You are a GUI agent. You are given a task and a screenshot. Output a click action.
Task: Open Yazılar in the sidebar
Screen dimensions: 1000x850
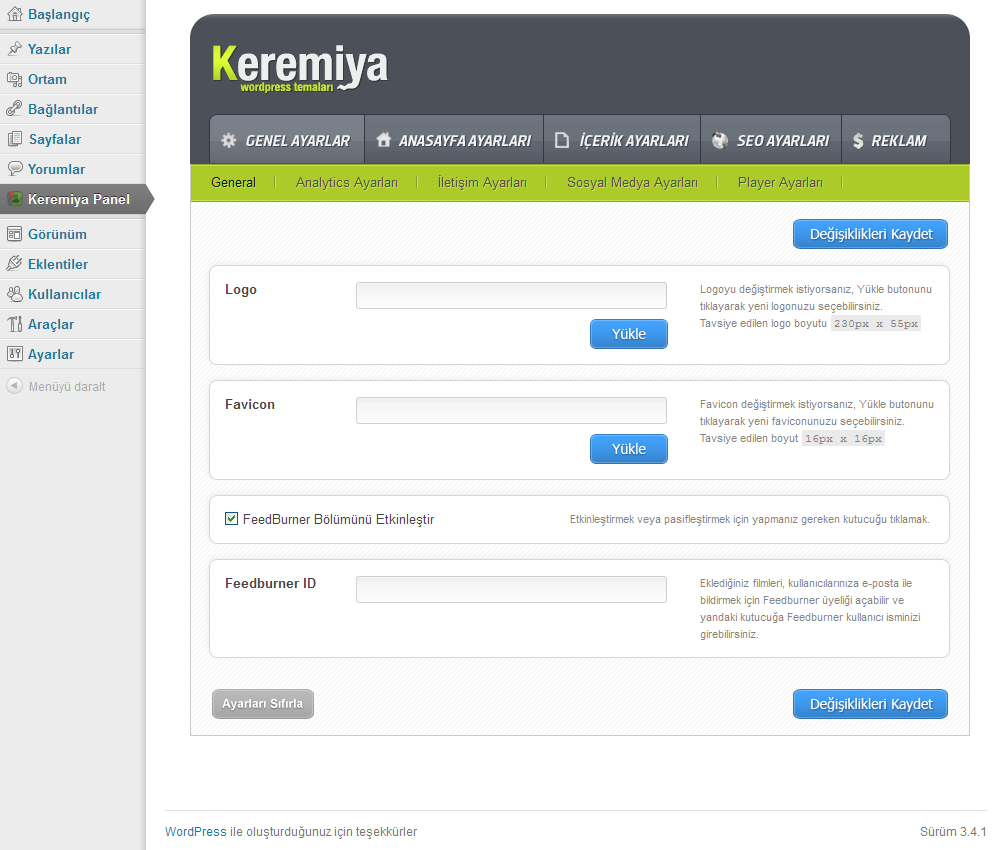click(50, 49)
